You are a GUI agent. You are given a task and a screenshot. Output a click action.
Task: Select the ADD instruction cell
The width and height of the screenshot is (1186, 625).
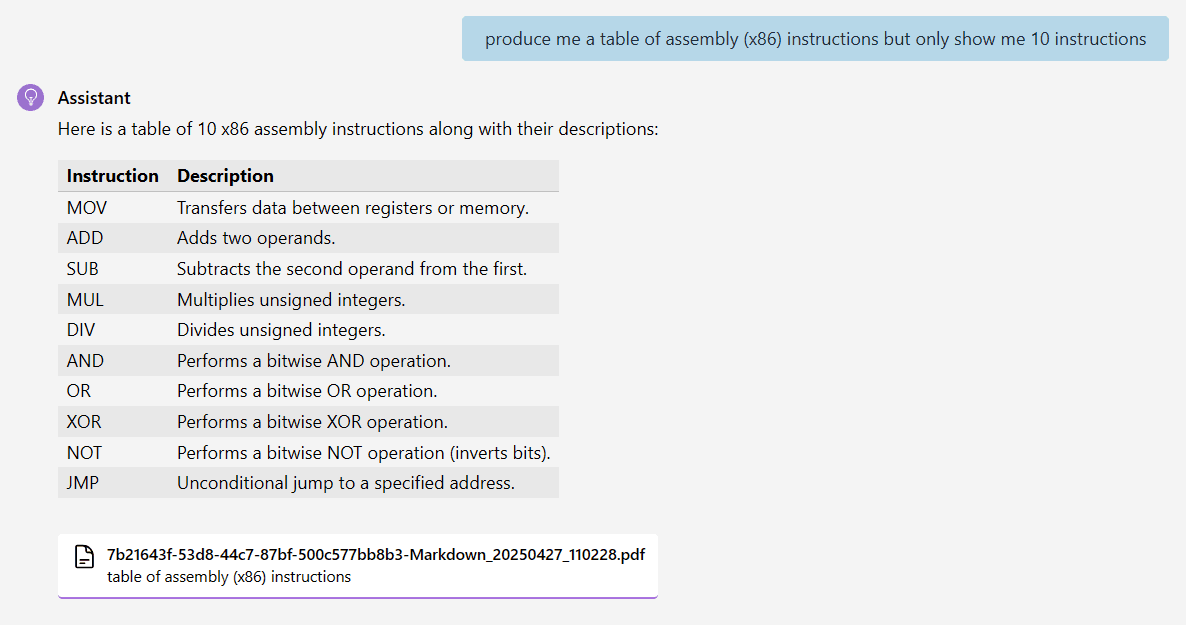point(85,238)
